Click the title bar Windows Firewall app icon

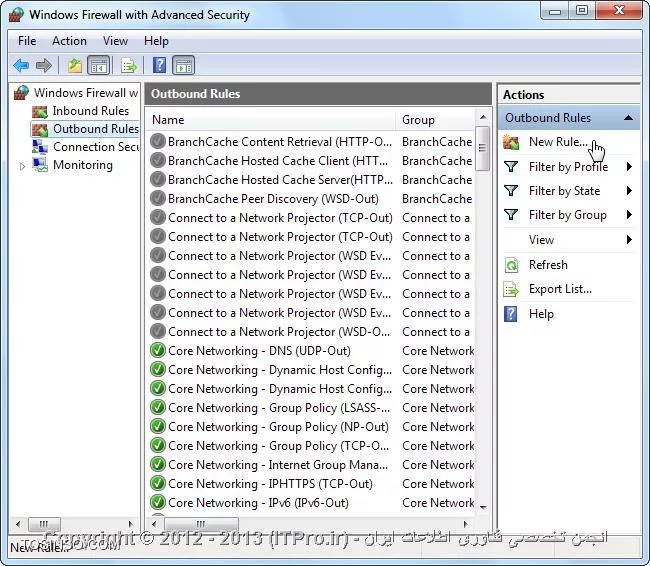click(x=16, y=15)
